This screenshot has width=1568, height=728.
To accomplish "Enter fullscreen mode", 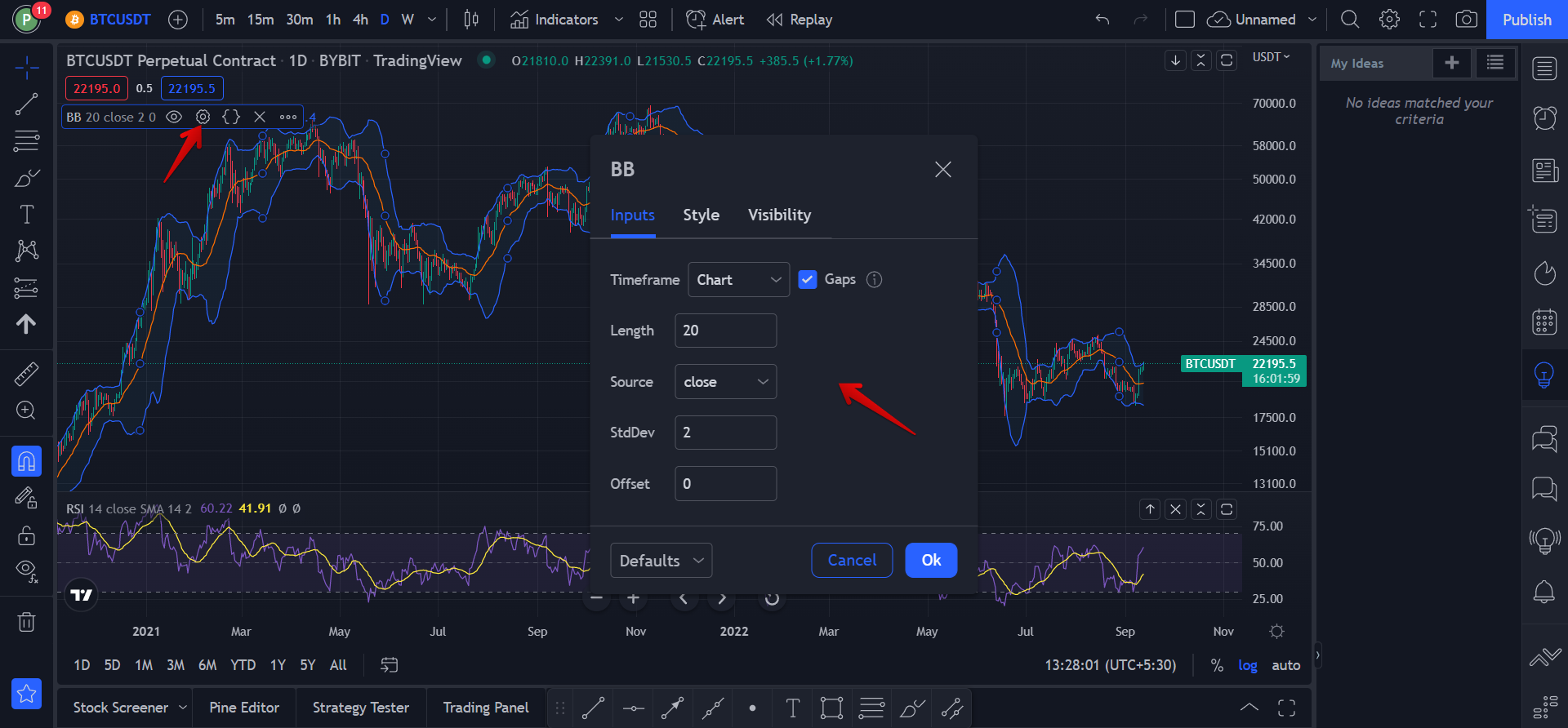I will tap(1428, 20).
